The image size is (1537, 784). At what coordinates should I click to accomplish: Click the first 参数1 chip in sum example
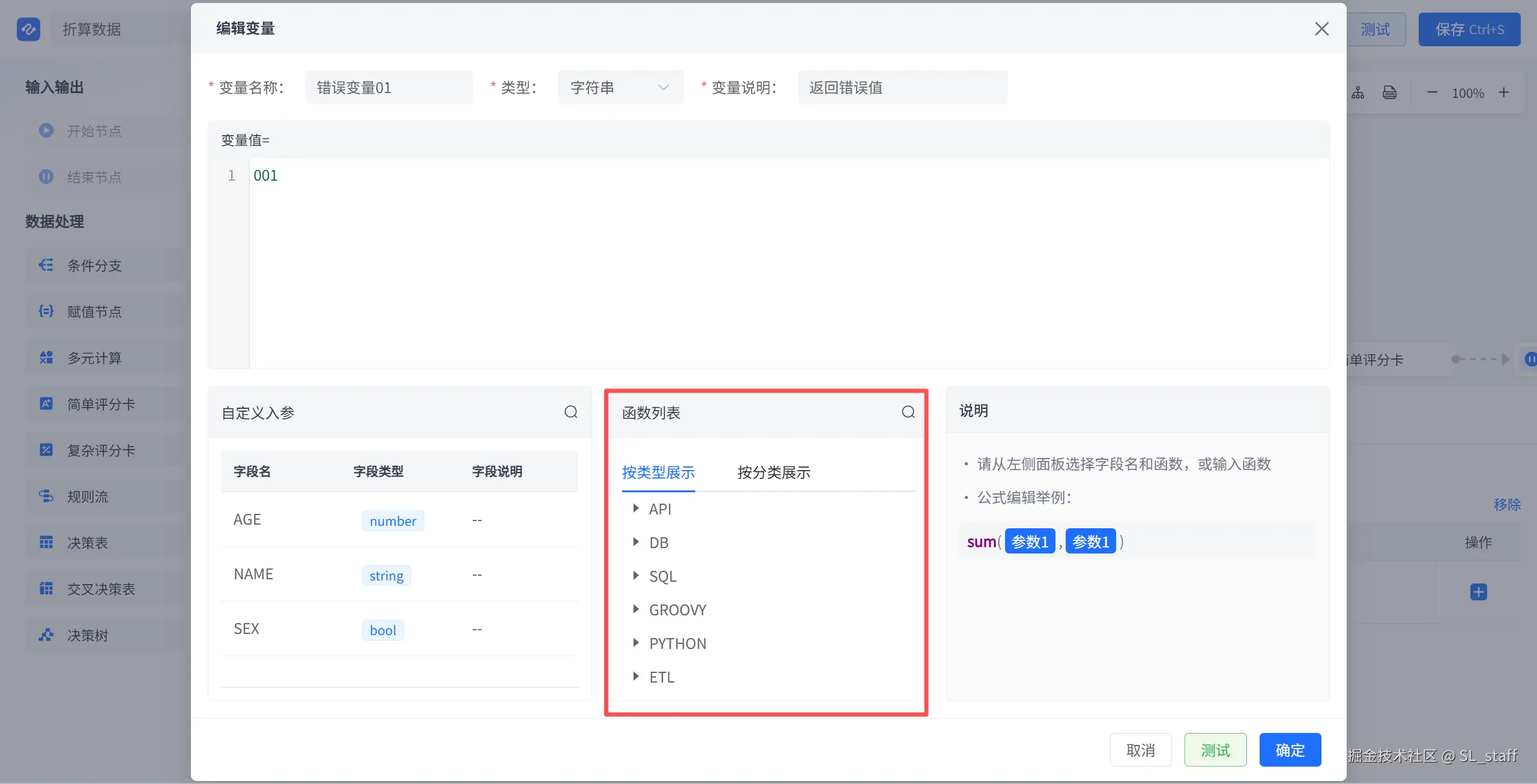1030,541
